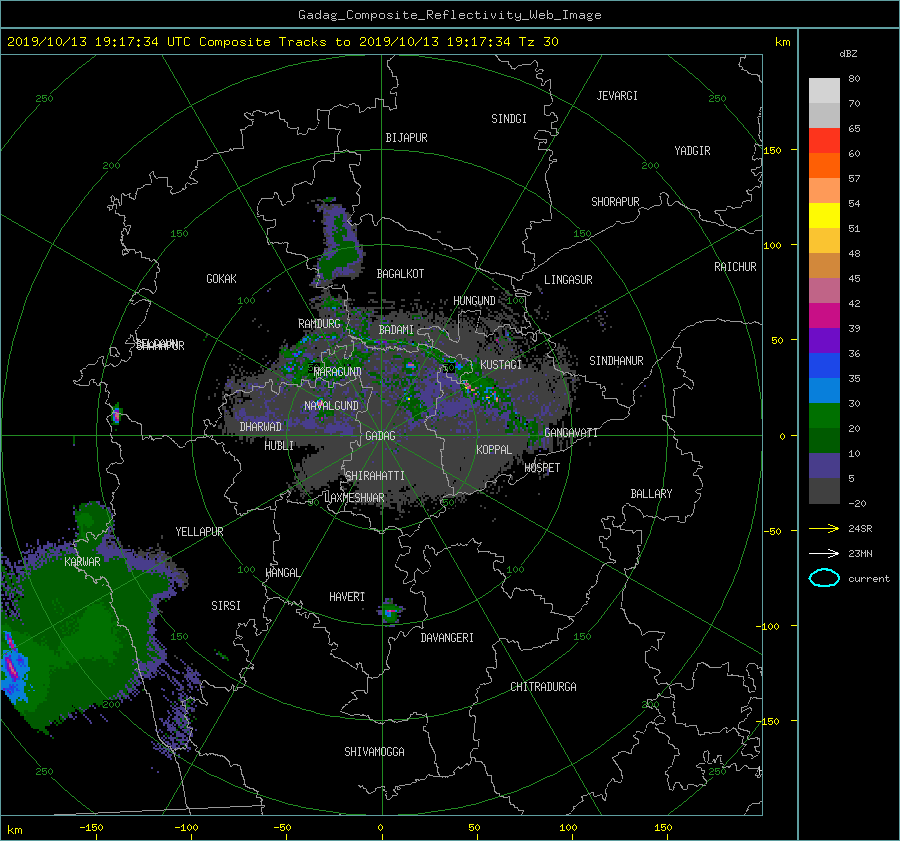
Task: Select the bright green 30-20 dBZ color swatch
Action: pyautogui.click(x=824, y=416)
